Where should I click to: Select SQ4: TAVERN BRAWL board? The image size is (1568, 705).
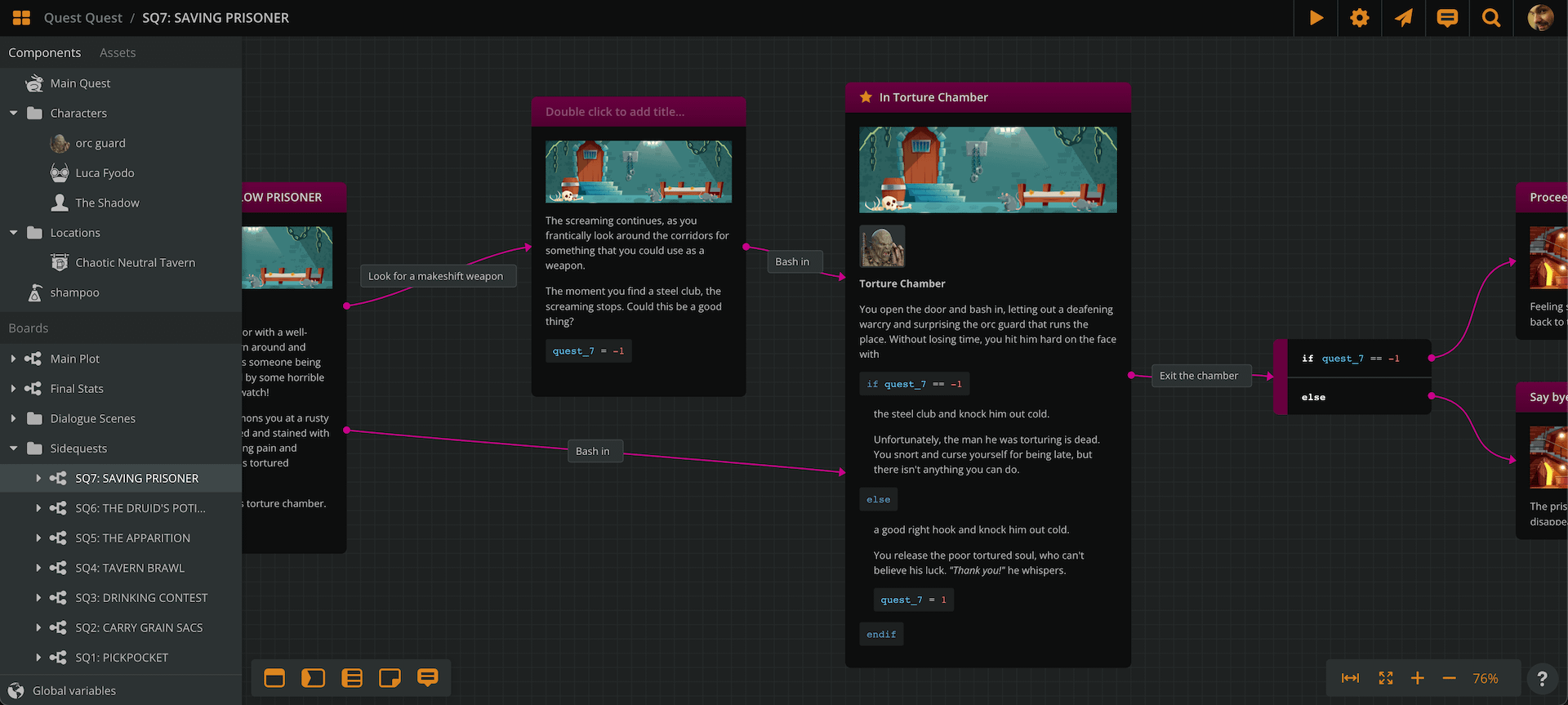pos(121,568)
